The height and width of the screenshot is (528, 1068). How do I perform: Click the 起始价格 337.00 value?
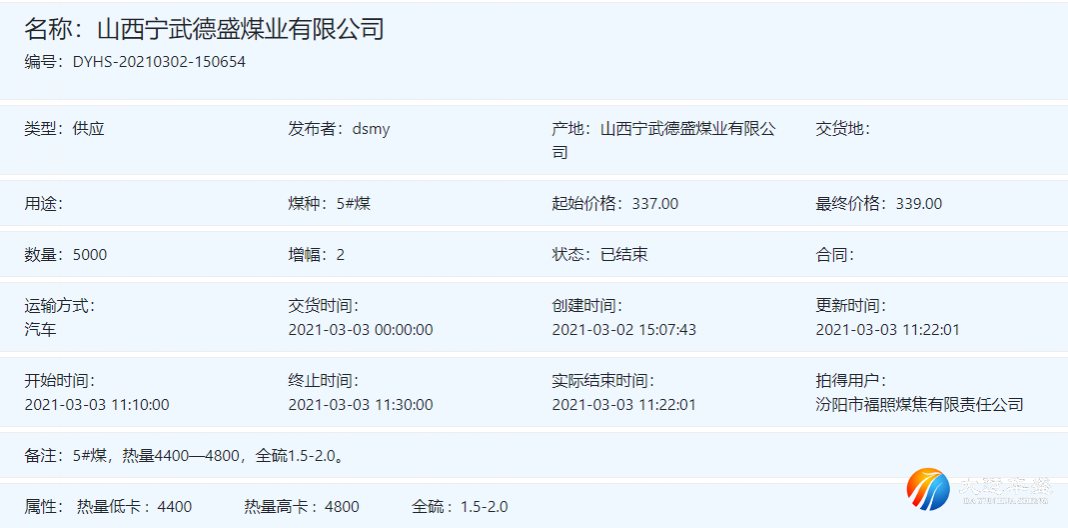[x=655, y=204]
